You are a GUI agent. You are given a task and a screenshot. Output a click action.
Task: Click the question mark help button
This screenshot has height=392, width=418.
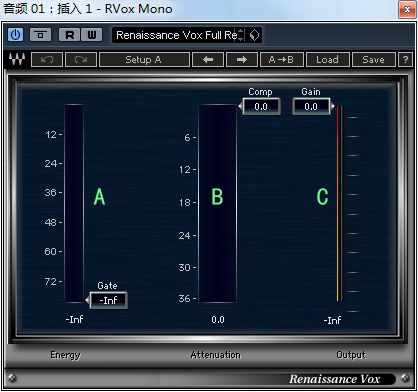pyautogui.click(x=405, y=60)
